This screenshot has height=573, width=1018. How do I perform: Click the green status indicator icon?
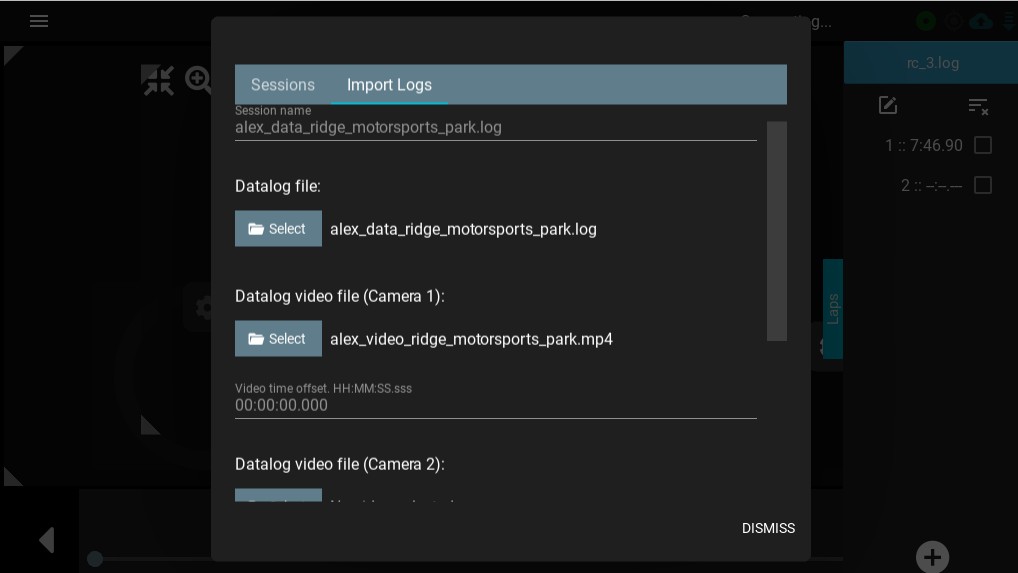926,21
